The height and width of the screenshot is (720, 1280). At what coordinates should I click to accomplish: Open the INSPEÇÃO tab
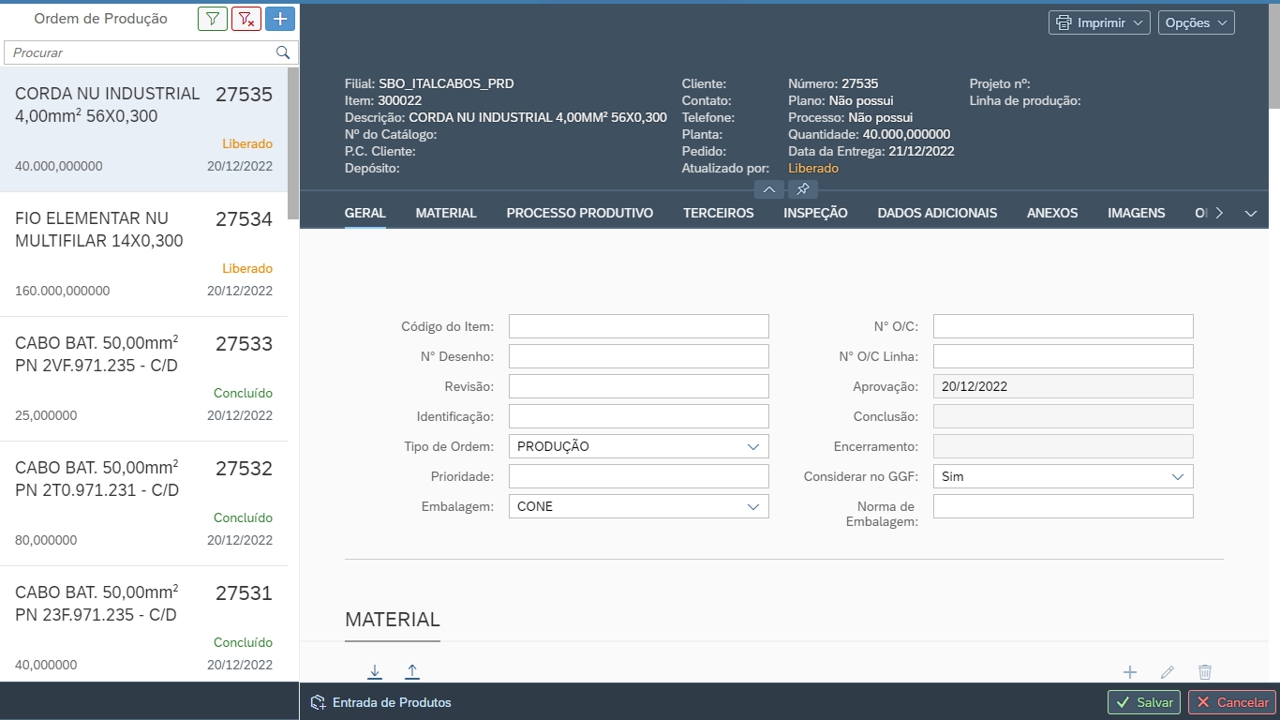click(815, 213)
